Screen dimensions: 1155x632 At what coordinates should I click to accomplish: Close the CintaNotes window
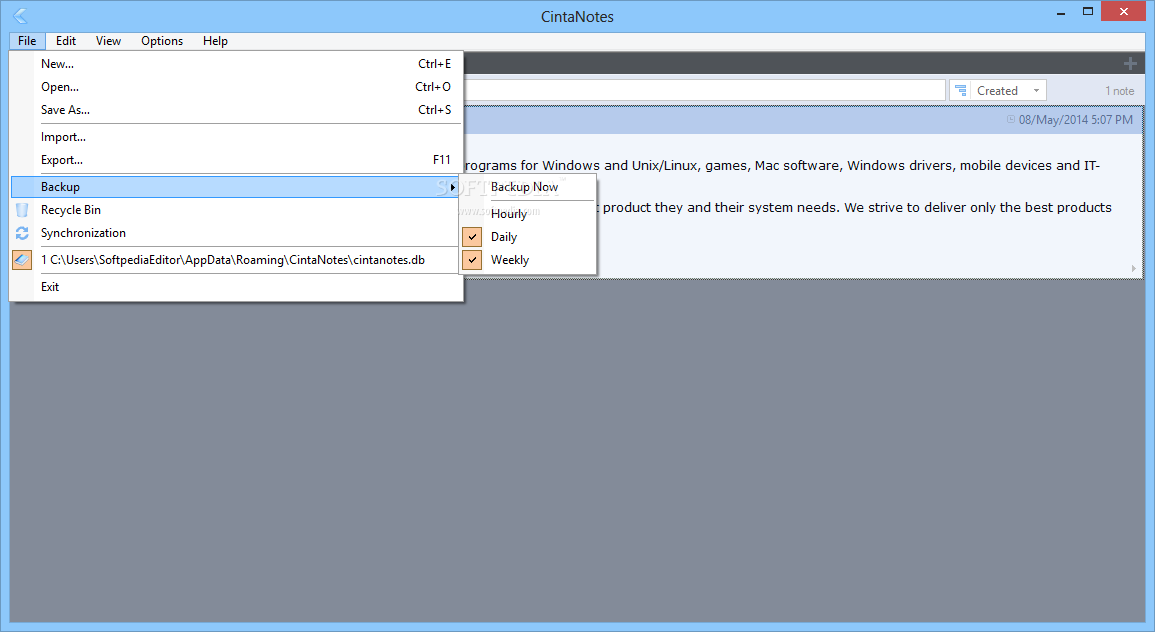coord(1123,12)
